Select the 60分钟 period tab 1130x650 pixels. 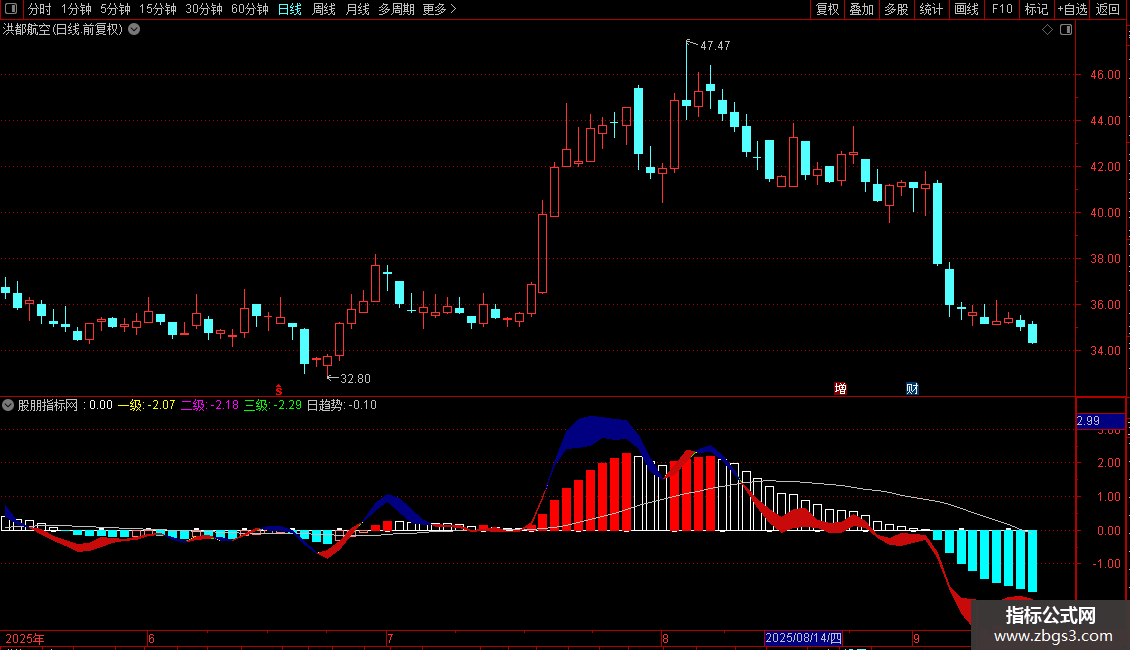249,9
